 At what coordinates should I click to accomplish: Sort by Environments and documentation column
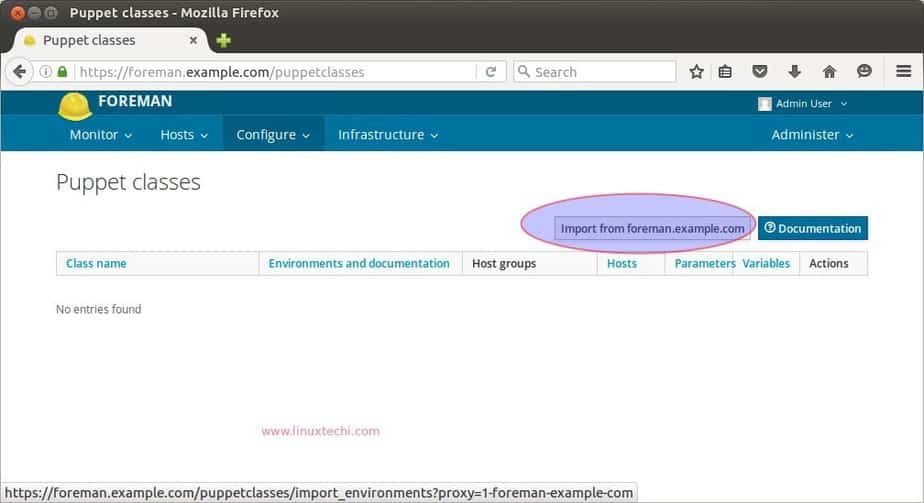pos(359,263)
